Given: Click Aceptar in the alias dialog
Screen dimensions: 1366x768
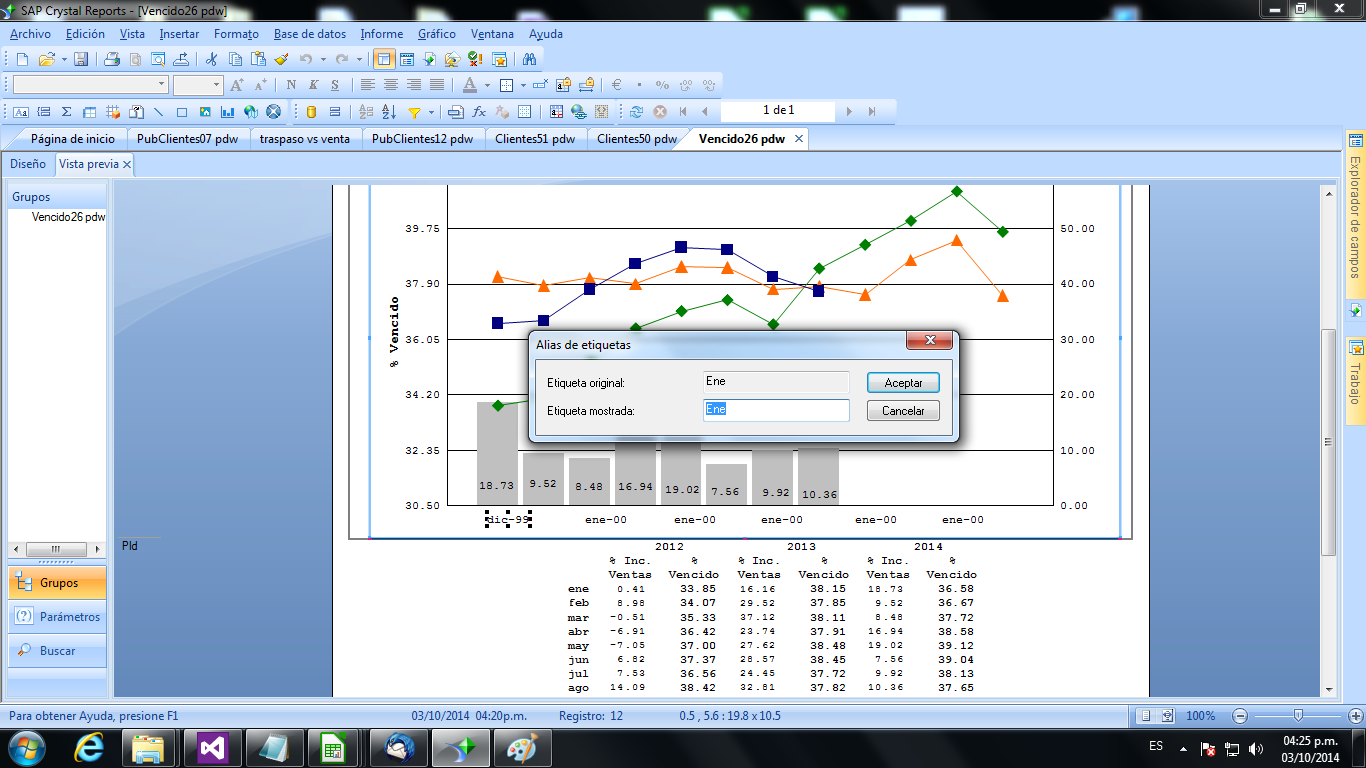Looking at the screenshot, I should click(903, 383).
